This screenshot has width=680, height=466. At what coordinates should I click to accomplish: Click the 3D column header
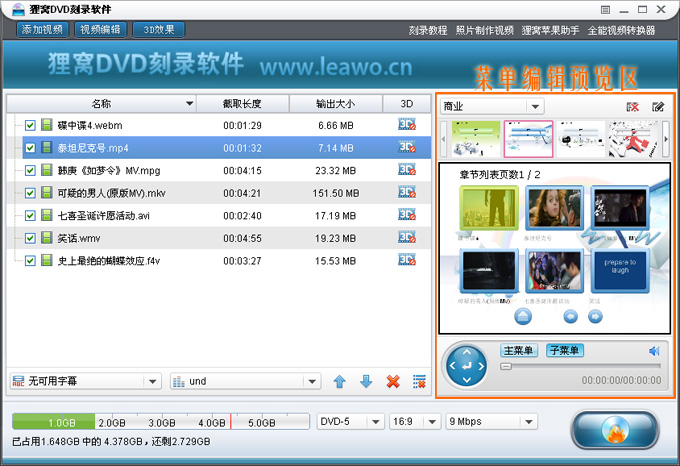click(x=407, y=104)
